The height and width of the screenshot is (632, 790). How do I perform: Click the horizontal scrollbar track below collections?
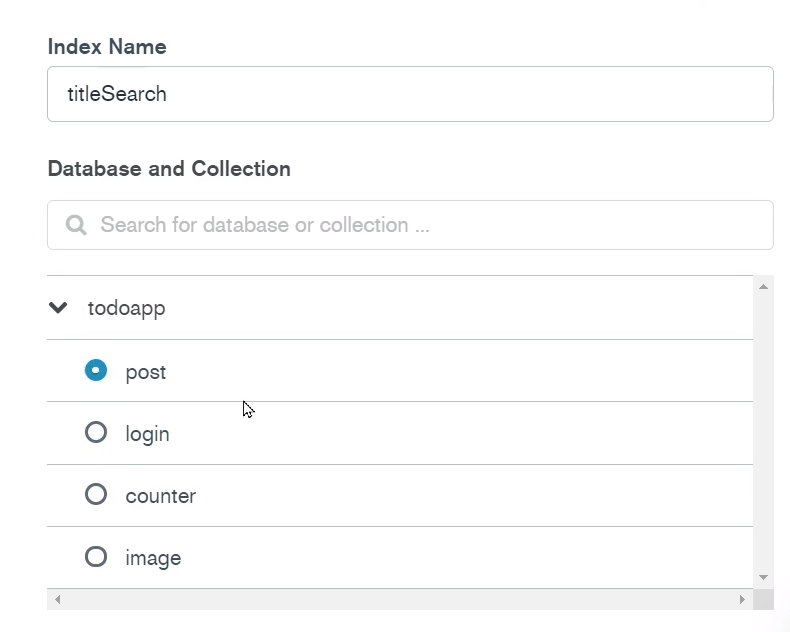click(400, 599)
